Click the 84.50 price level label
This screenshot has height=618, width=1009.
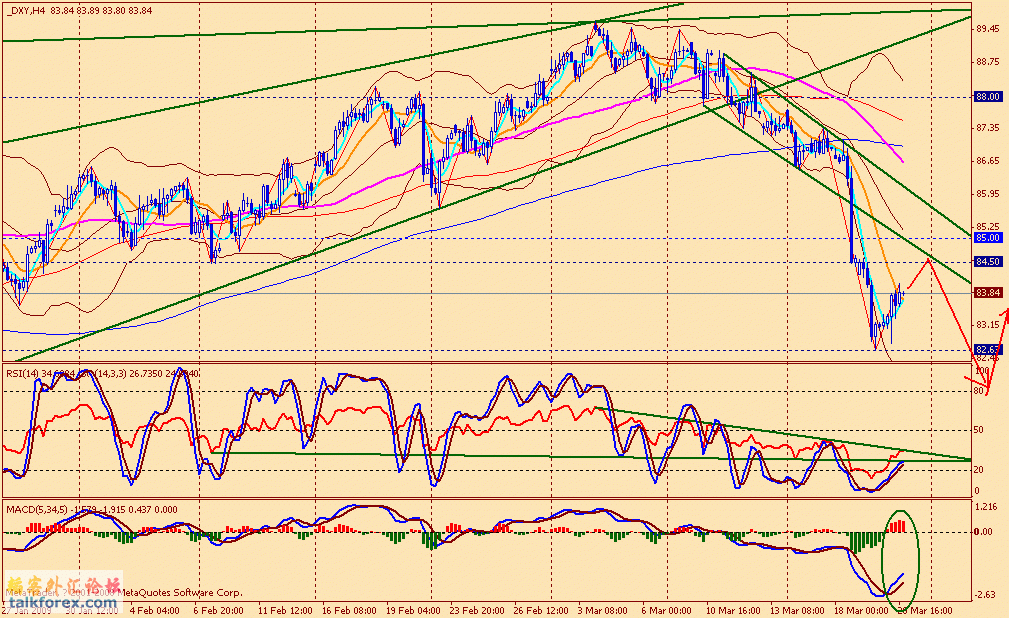(x=987, y=261)
